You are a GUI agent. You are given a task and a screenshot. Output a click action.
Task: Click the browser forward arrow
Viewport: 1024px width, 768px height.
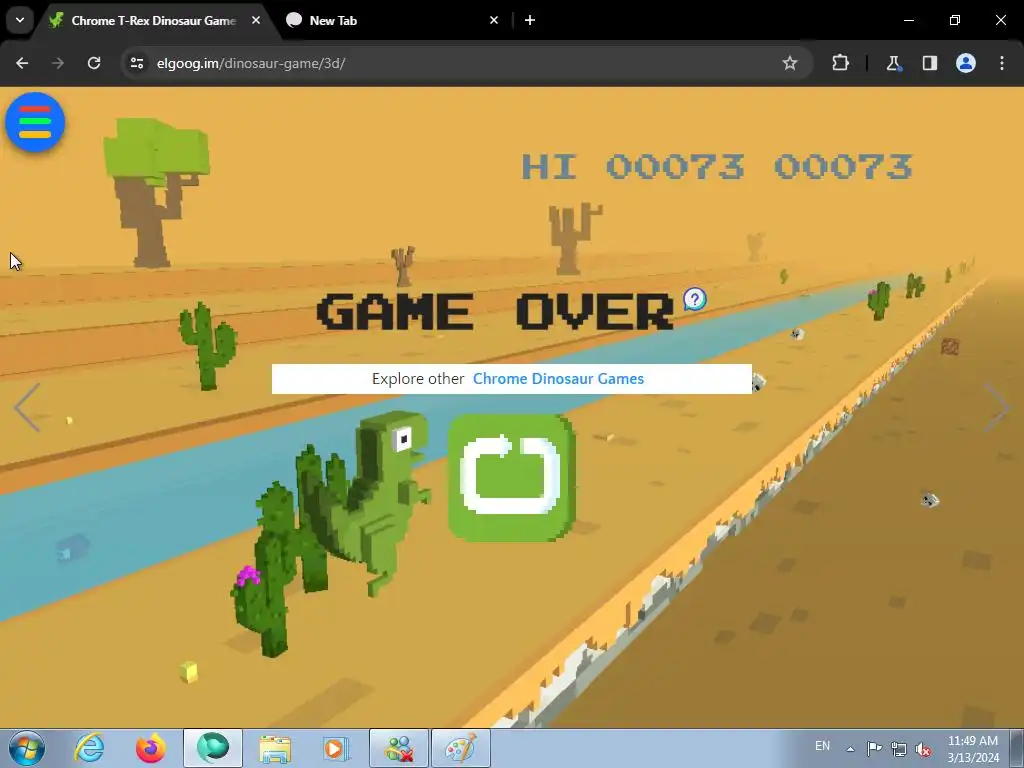point(58,63)
